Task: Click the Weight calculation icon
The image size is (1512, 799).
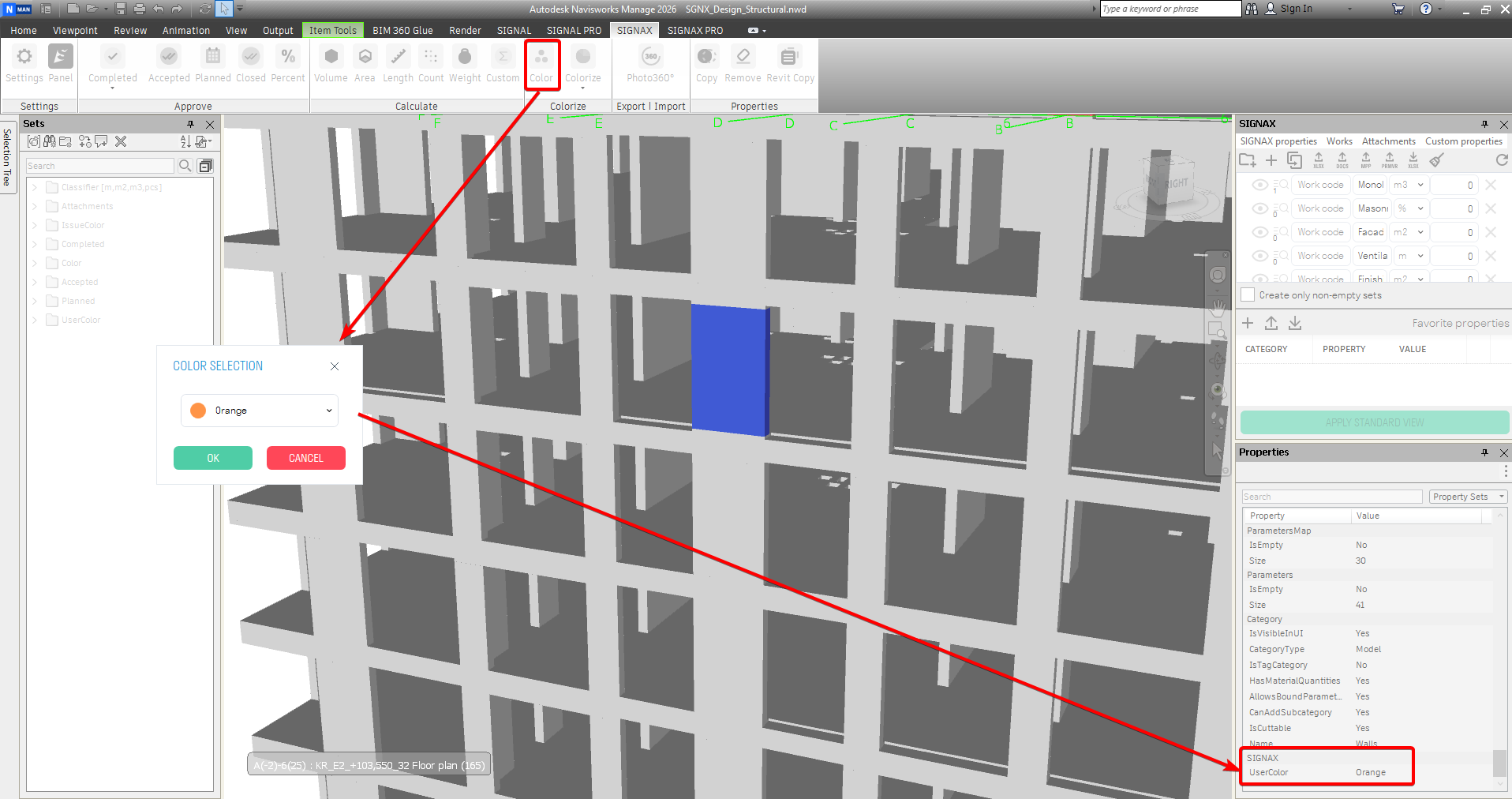Action: point(465,57)
